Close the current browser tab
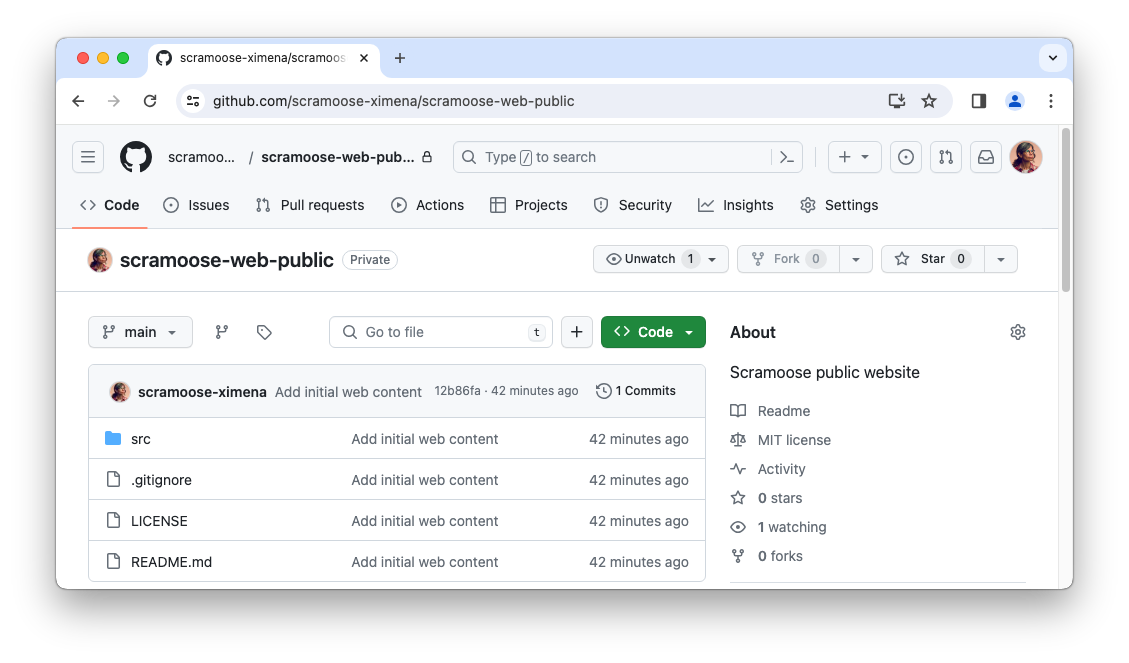 (364, 58)
